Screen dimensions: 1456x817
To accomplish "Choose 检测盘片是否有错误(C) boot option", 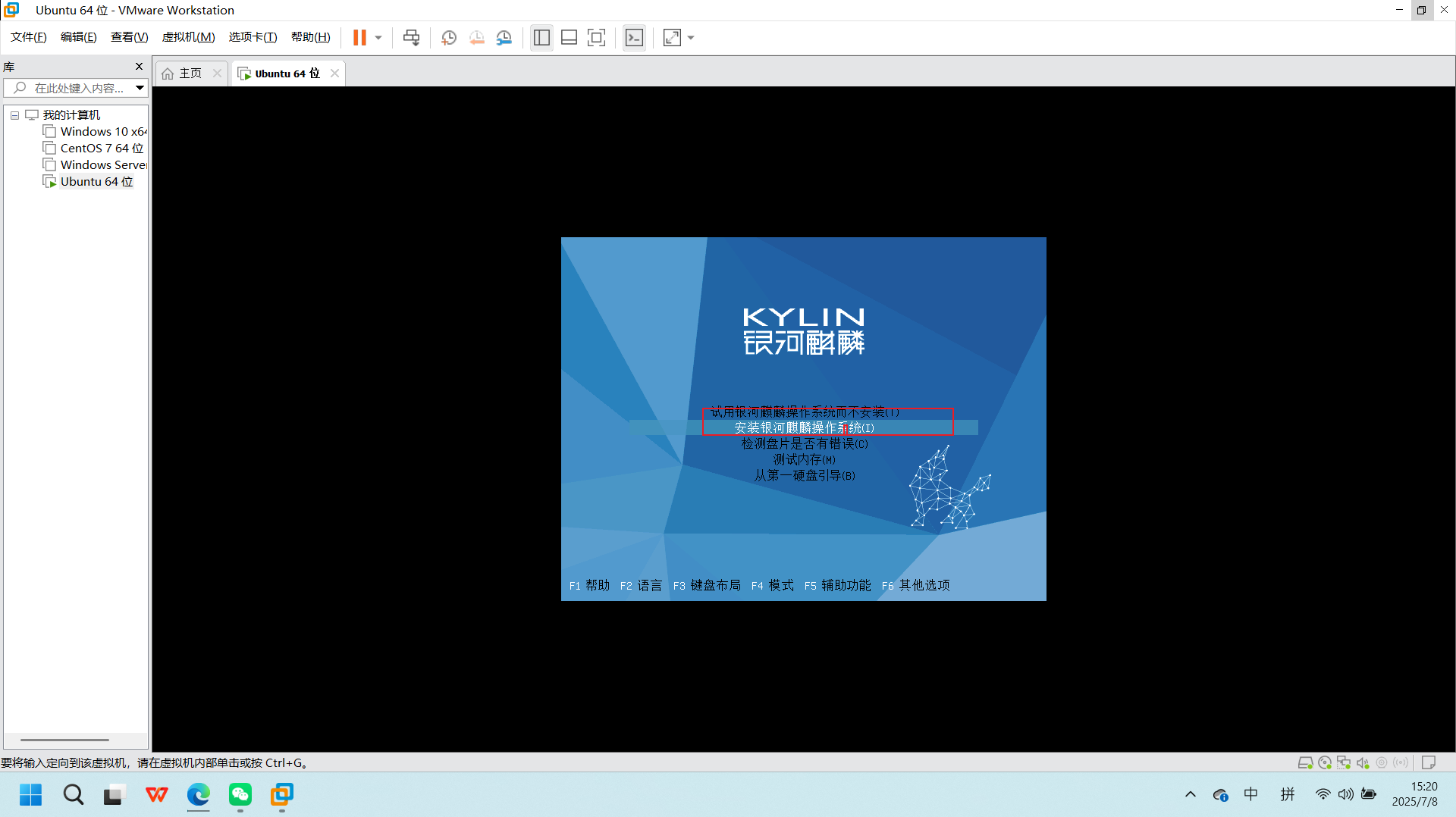I will [x=805, y=444].
